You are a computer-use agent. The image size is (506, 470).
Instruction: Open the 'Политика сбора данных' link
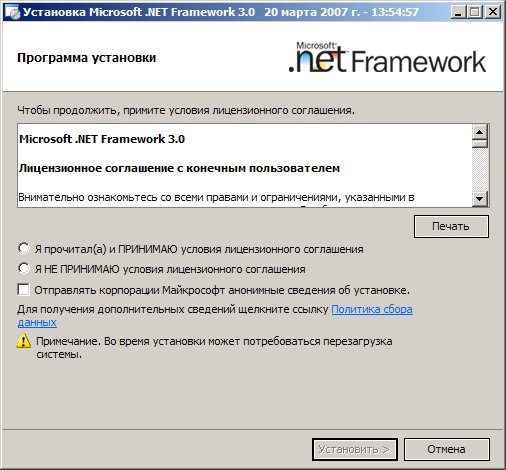(x=372, y=310)
